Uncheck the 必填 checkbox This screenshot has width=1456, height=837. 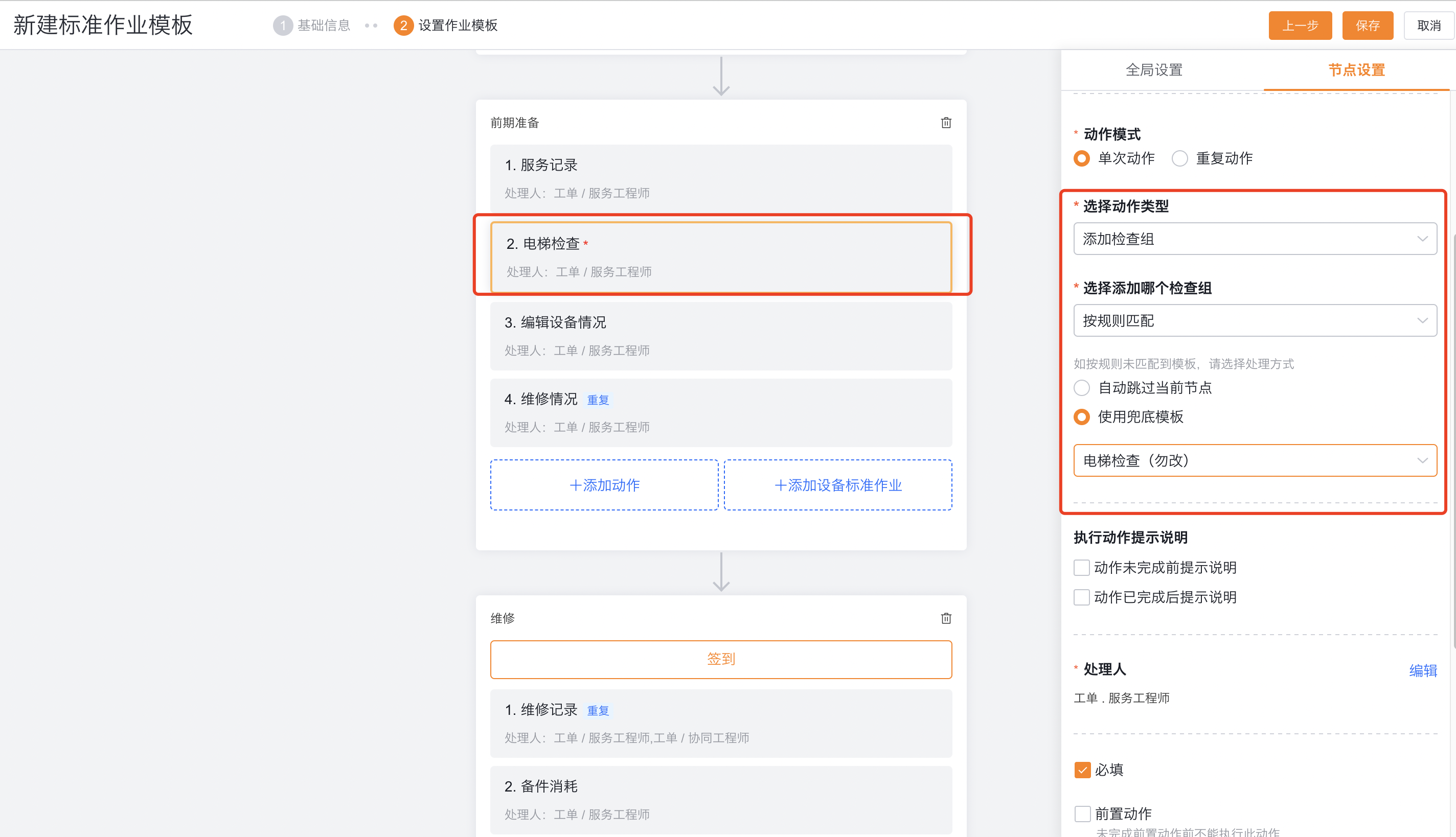tap(1082, 770)
